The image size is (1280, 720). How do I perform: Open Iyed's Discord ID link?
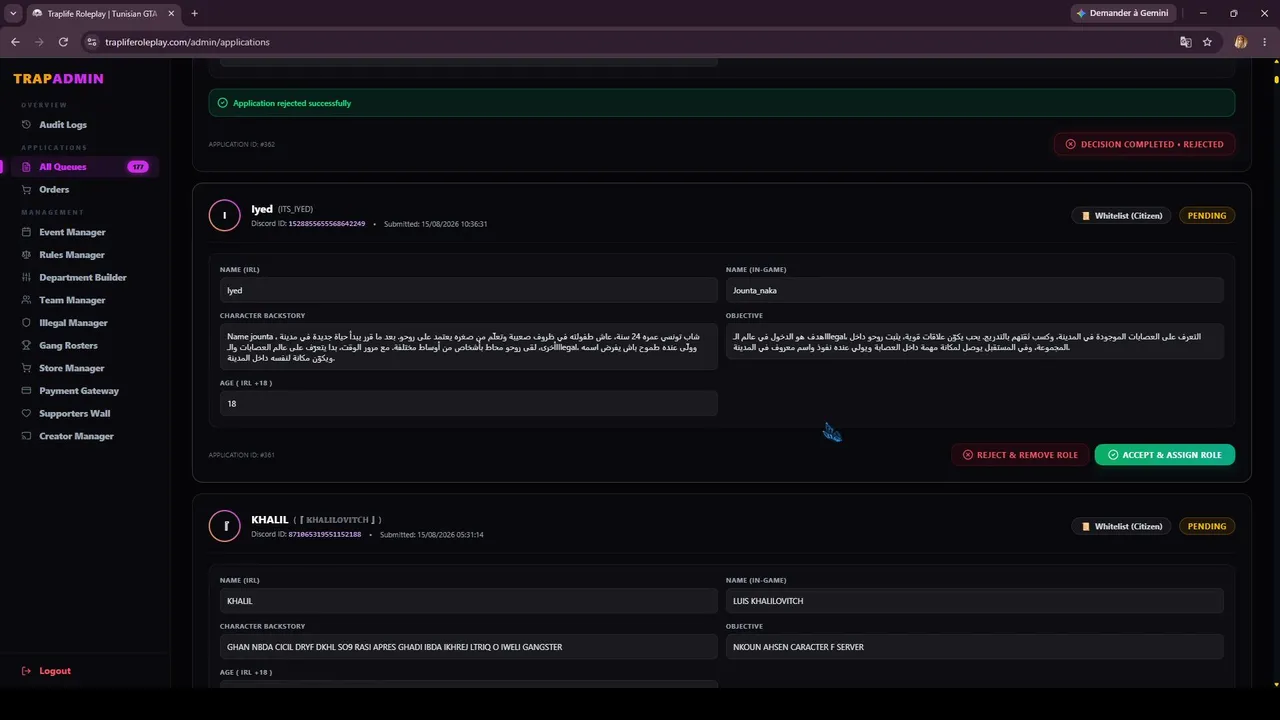327,224
